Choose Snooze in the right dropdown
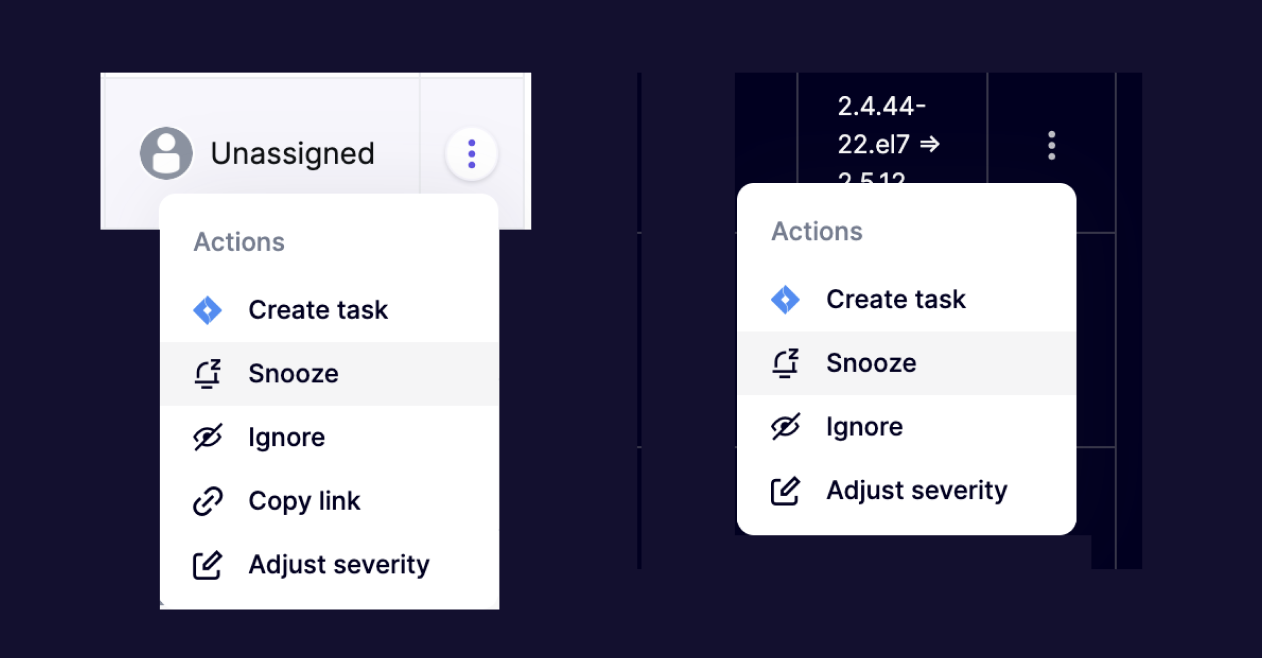 tap(907, 363)
